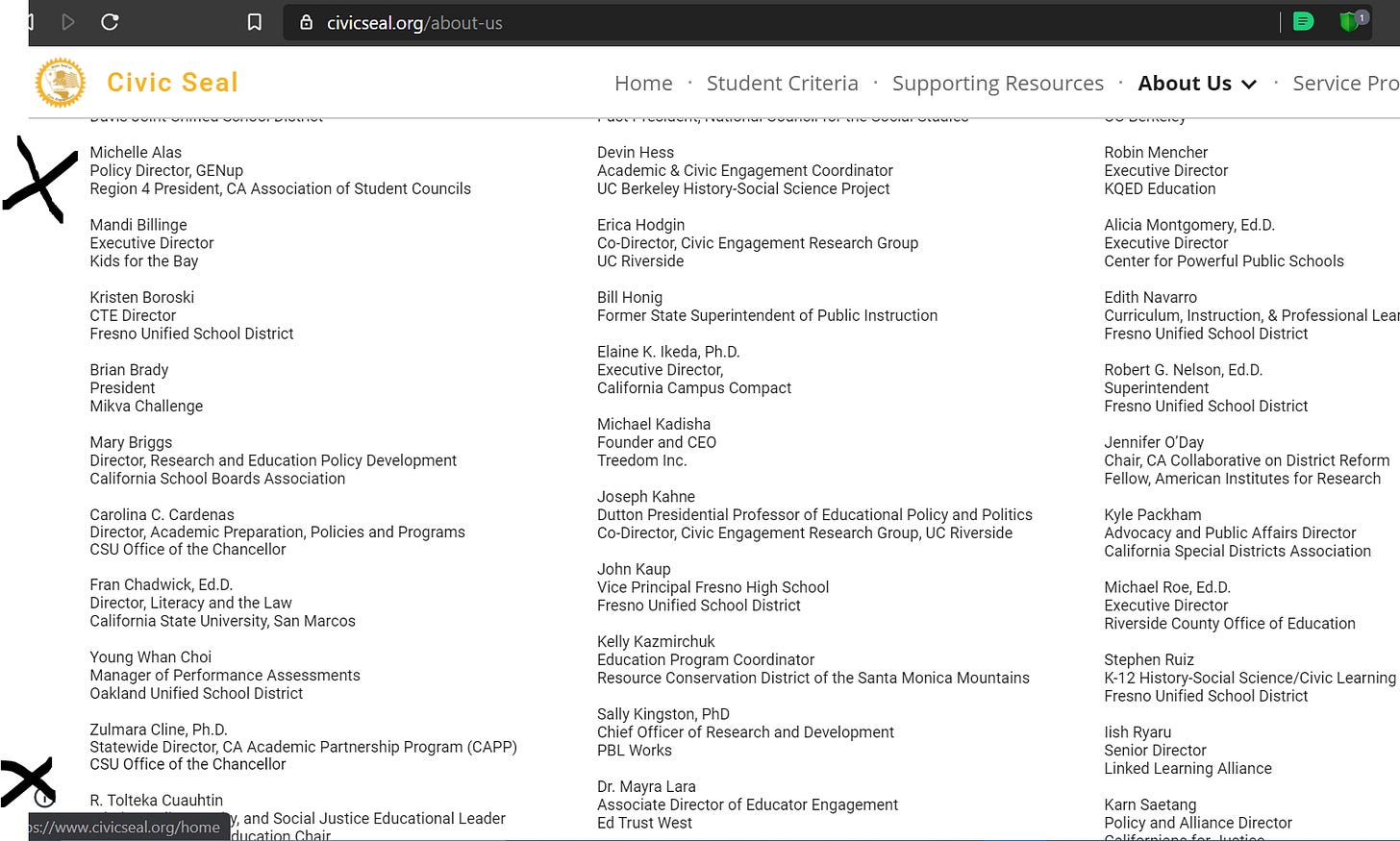
Task: Select the name Erica Hodgin
Action: click(x=641, y=225)
